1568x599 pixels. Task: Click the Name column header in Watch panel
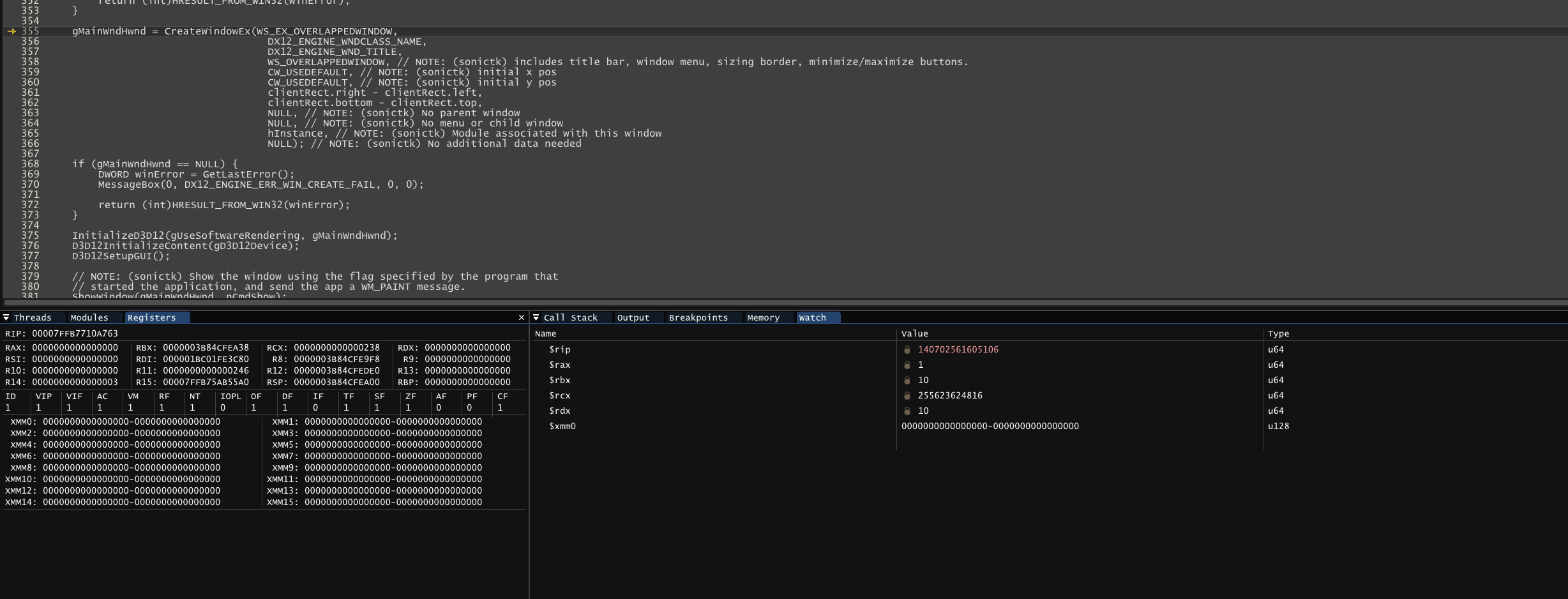(546, 333)
